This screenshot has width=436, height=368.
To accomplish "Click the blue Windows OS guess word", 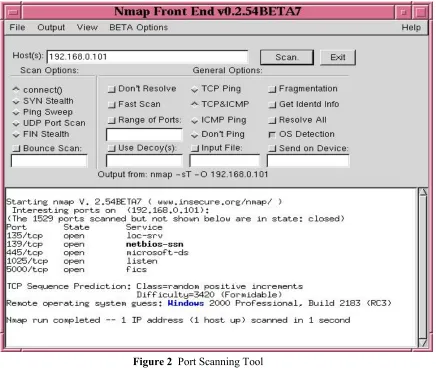I will pos(186,303).
